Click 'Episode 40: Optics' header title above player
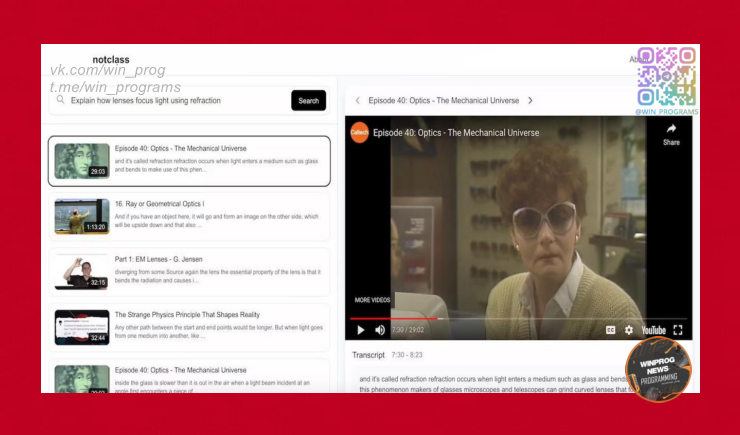Viewport: 740px width, 435px height. [x=444, y=100]
